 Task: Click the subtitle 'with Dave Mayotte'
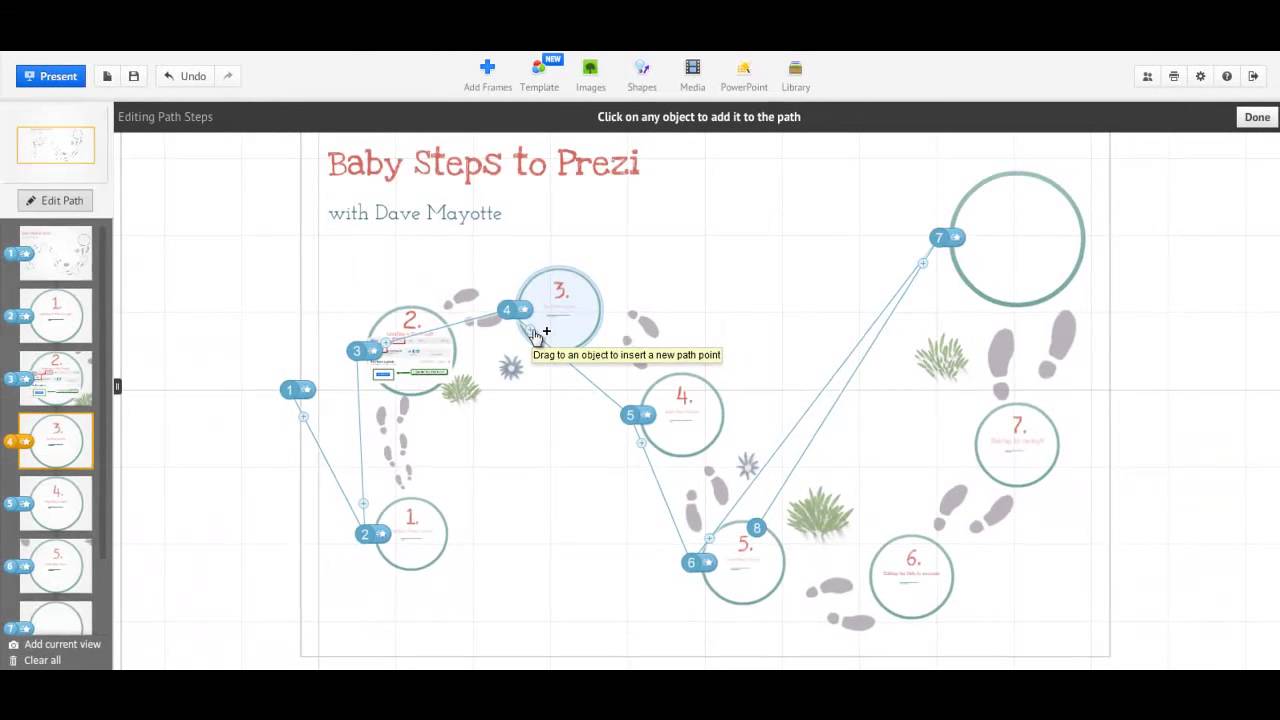[x=415, y=213]
